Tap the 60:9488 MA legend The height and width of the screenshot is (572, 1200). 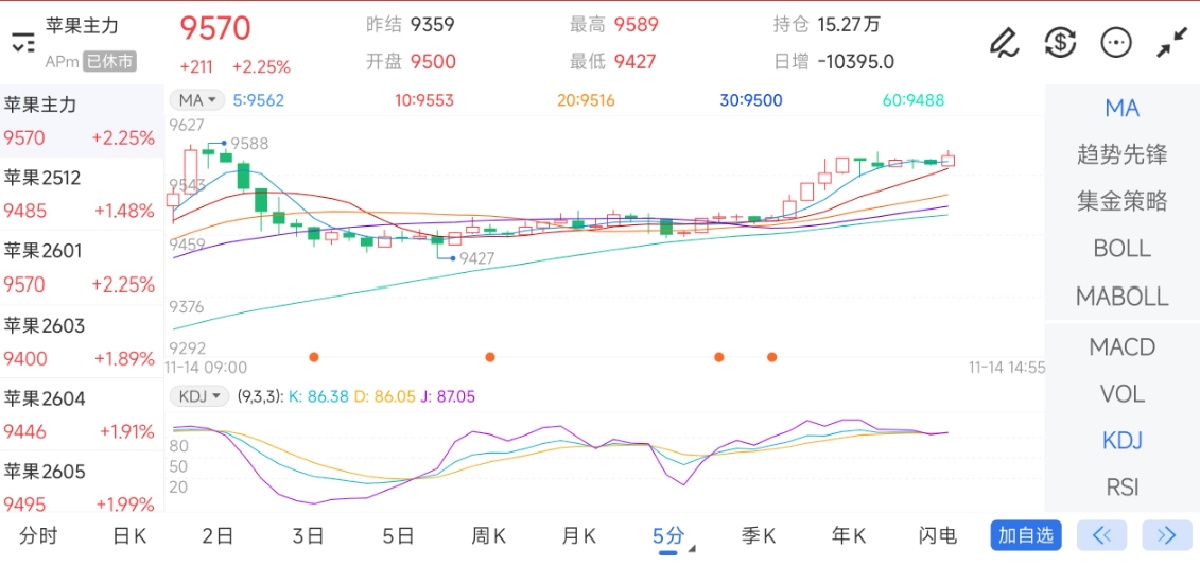pos(913,100)
